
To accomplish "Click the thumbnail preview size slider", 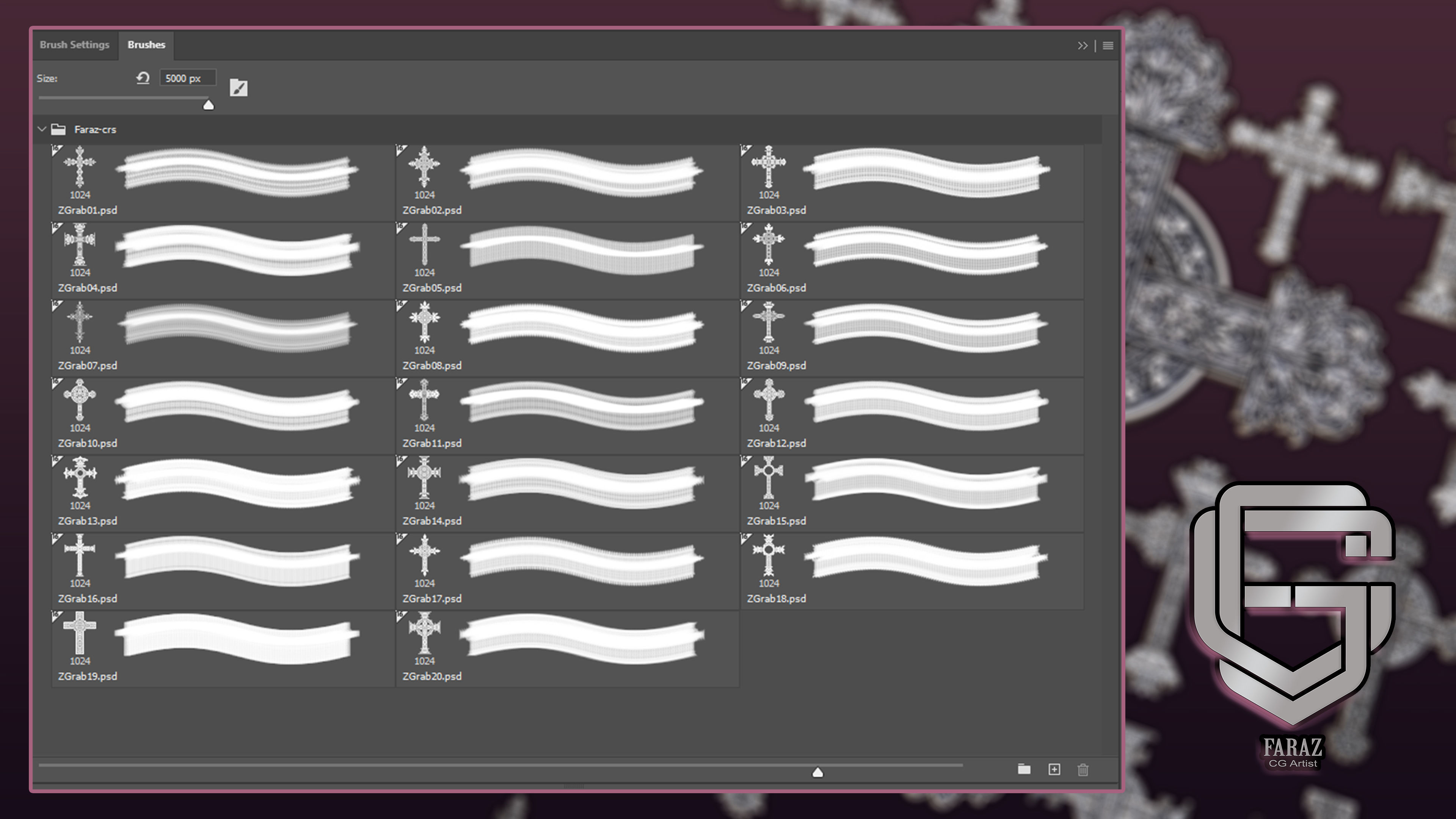I will [817, 772].
